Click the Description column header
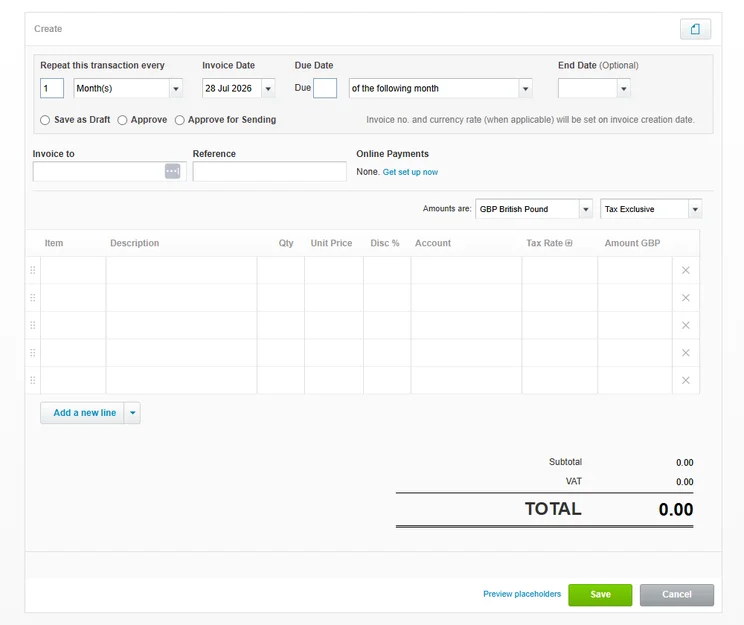Image resolution: width=744 pixels, height=625 pixels. (x=135, y=243)
